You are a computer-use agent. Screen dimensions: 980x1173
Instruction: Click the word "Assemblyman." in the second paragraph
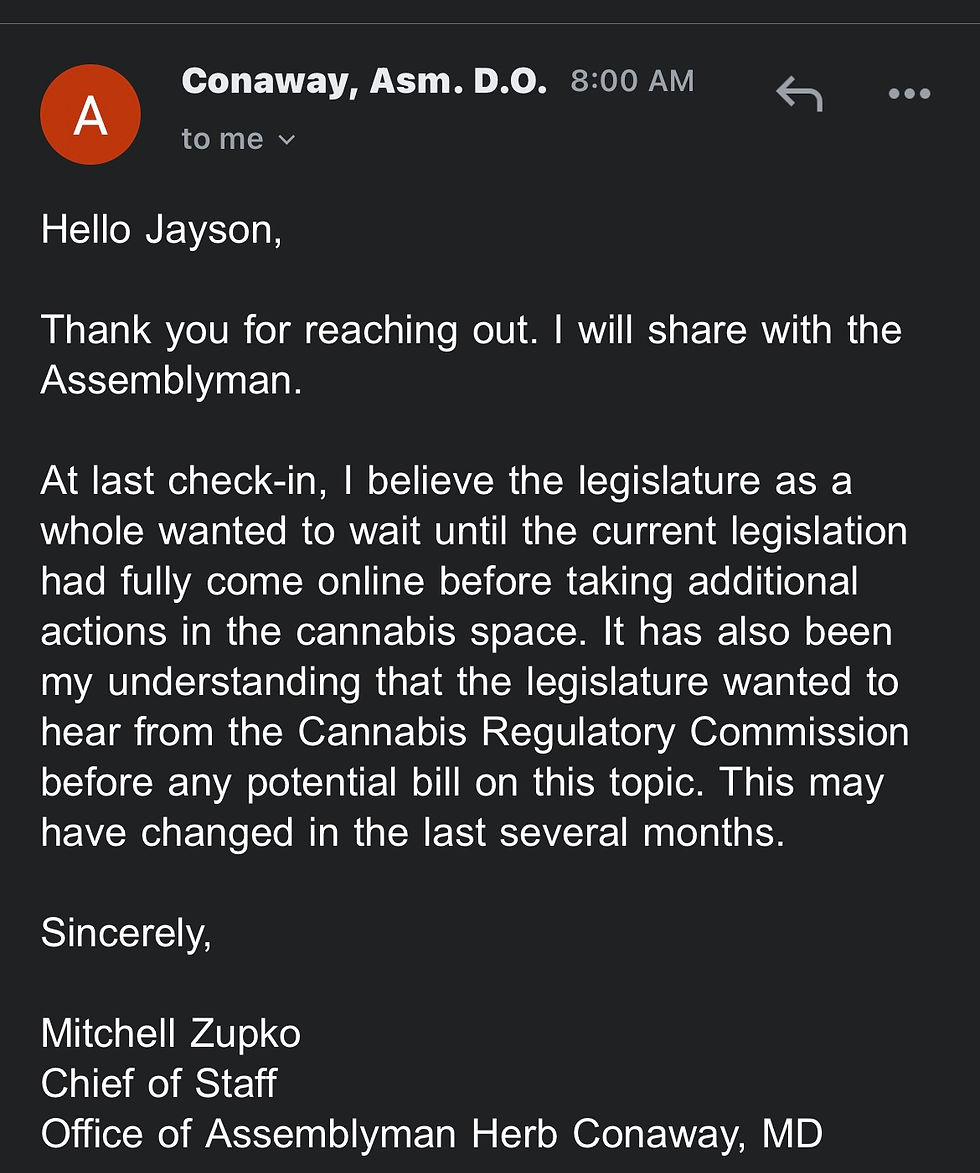click(171, 381)
